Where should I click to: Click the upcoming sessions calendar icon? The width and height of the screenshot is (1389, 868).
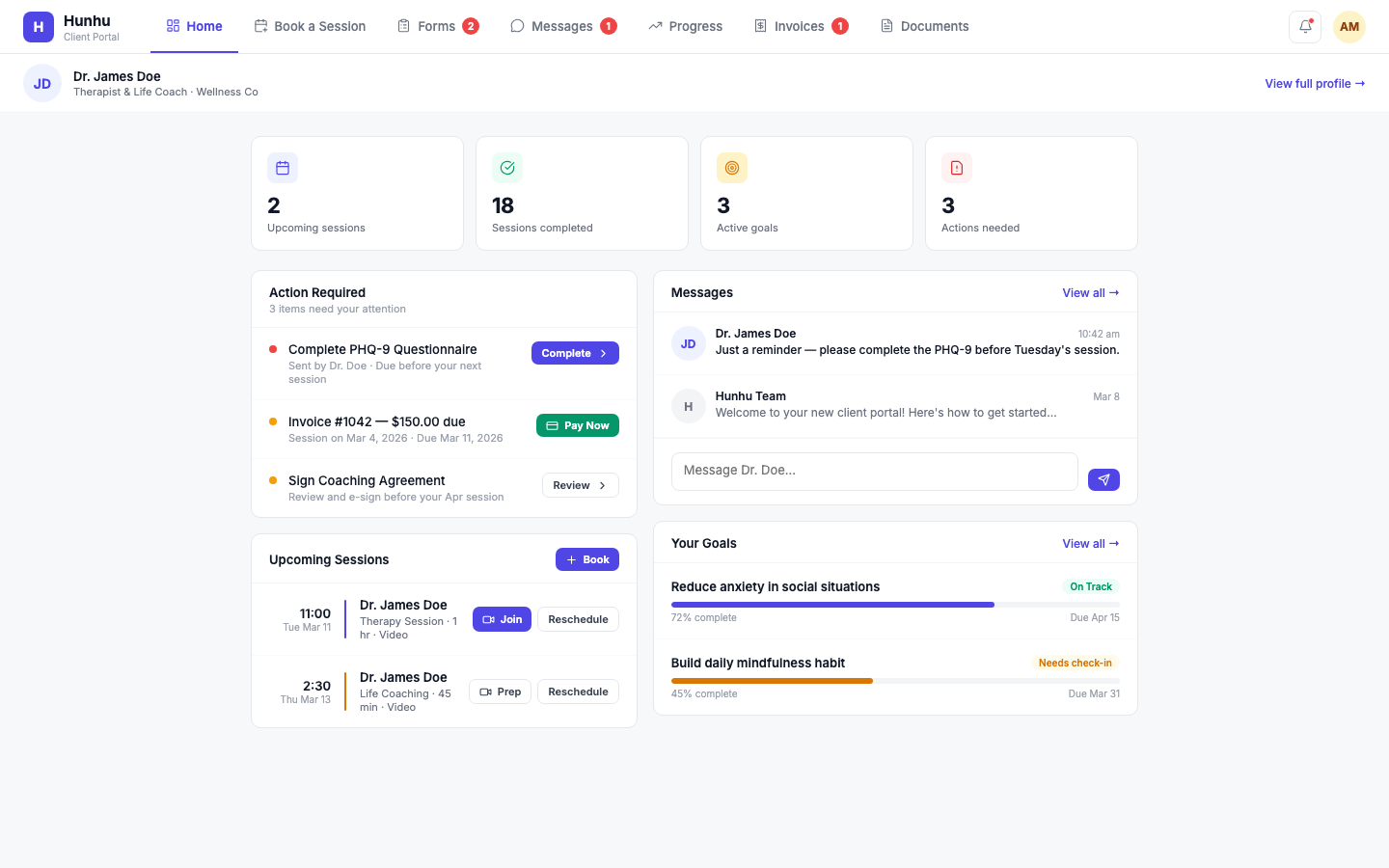click(x=283, y=168)
